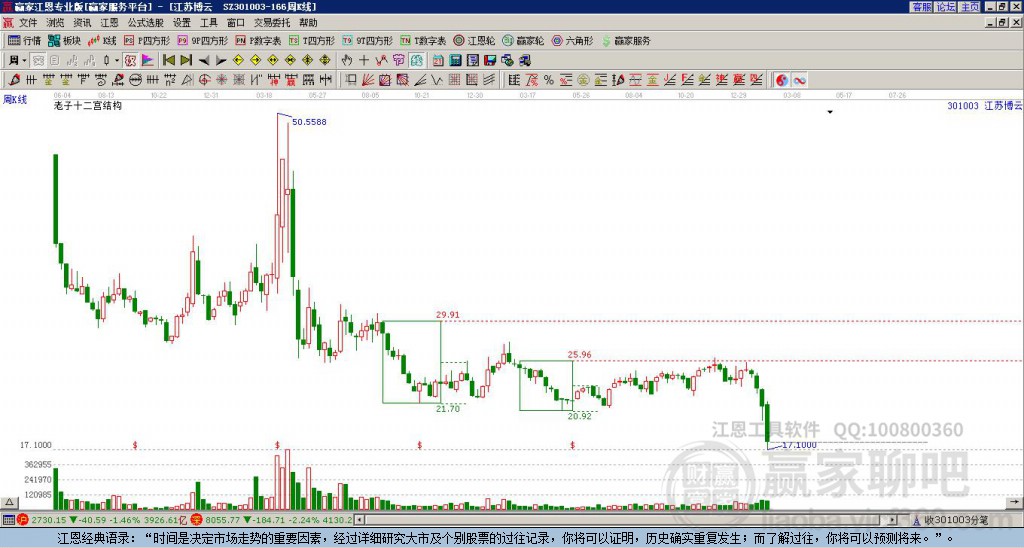1024x548 pixels.
Task: Open the 赢家轮 wheel tool
Action: tap(523, 40)
